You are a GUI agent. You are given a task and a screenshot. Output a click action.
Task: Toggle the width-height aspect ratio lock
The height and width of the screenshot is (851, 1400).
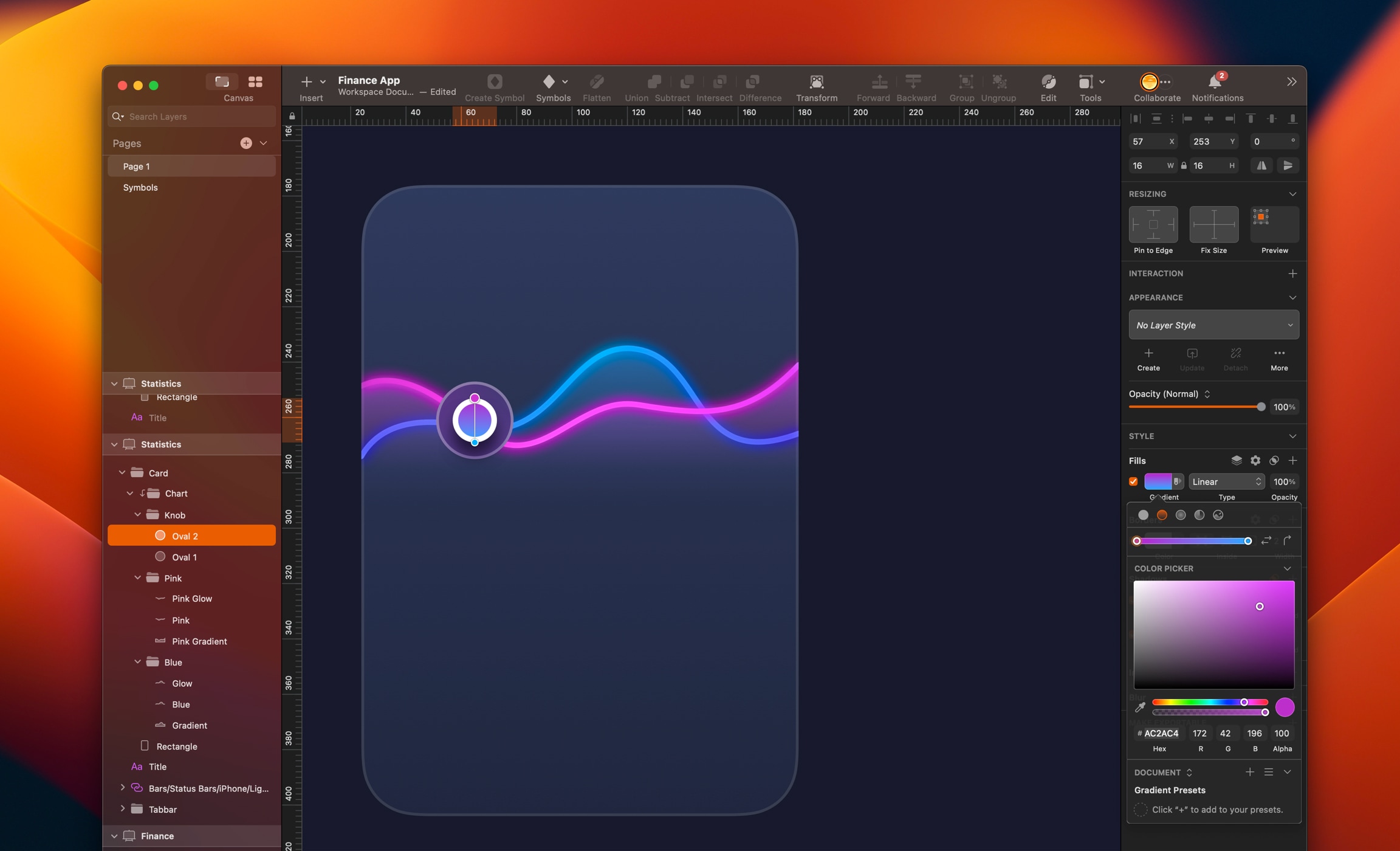pos(1184,165)
